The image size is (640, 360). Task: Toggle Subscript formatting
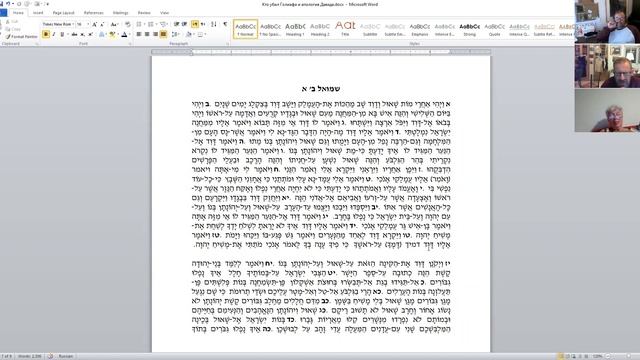click(x=82, y=34)
